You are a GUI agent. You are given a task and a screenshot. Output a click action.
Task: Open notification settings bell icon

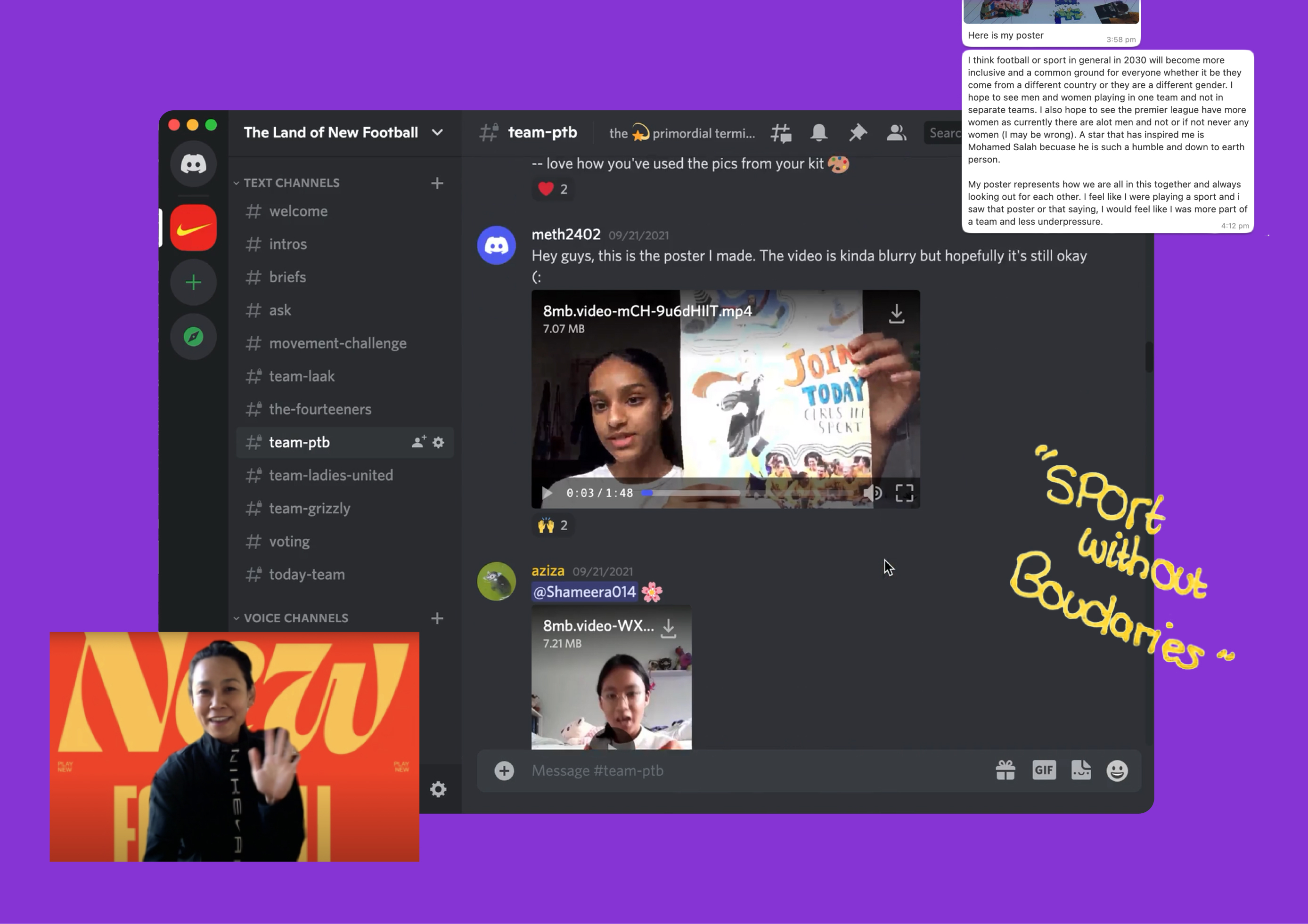(x=818, y=133)
